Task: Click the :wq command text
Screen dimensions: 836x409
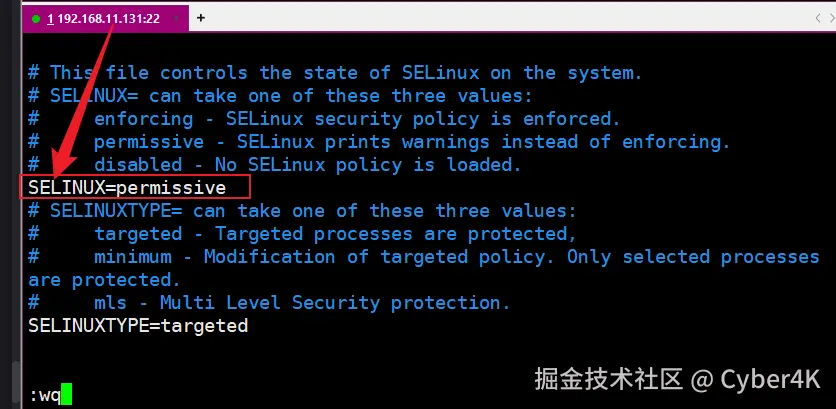Action: click(45, 395)
